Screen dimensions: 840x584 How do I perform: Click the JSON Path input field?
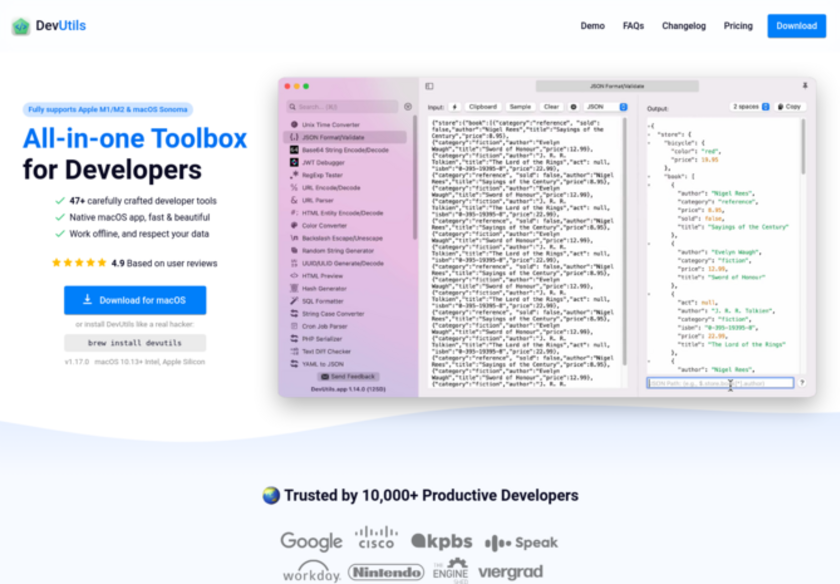(720, 383)
